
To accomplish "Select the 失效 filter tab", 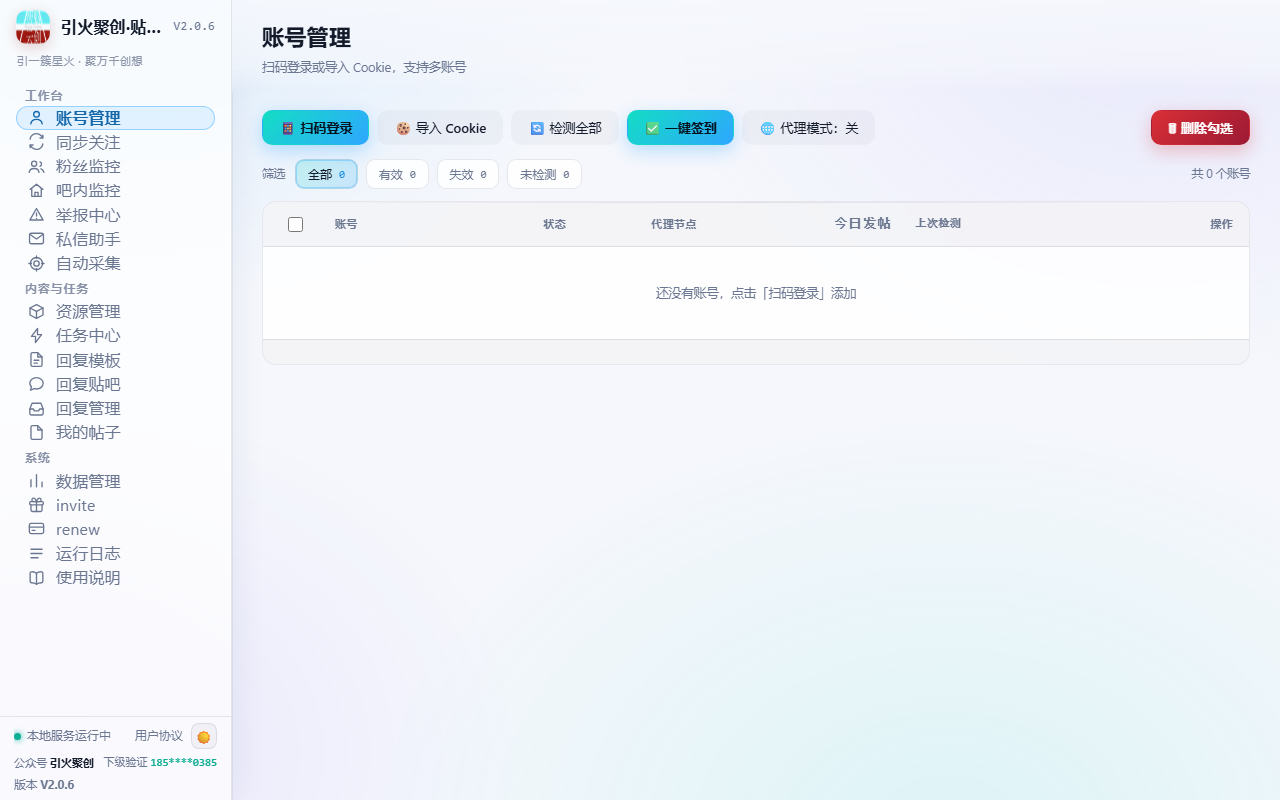I will click(x=467, y=174).
